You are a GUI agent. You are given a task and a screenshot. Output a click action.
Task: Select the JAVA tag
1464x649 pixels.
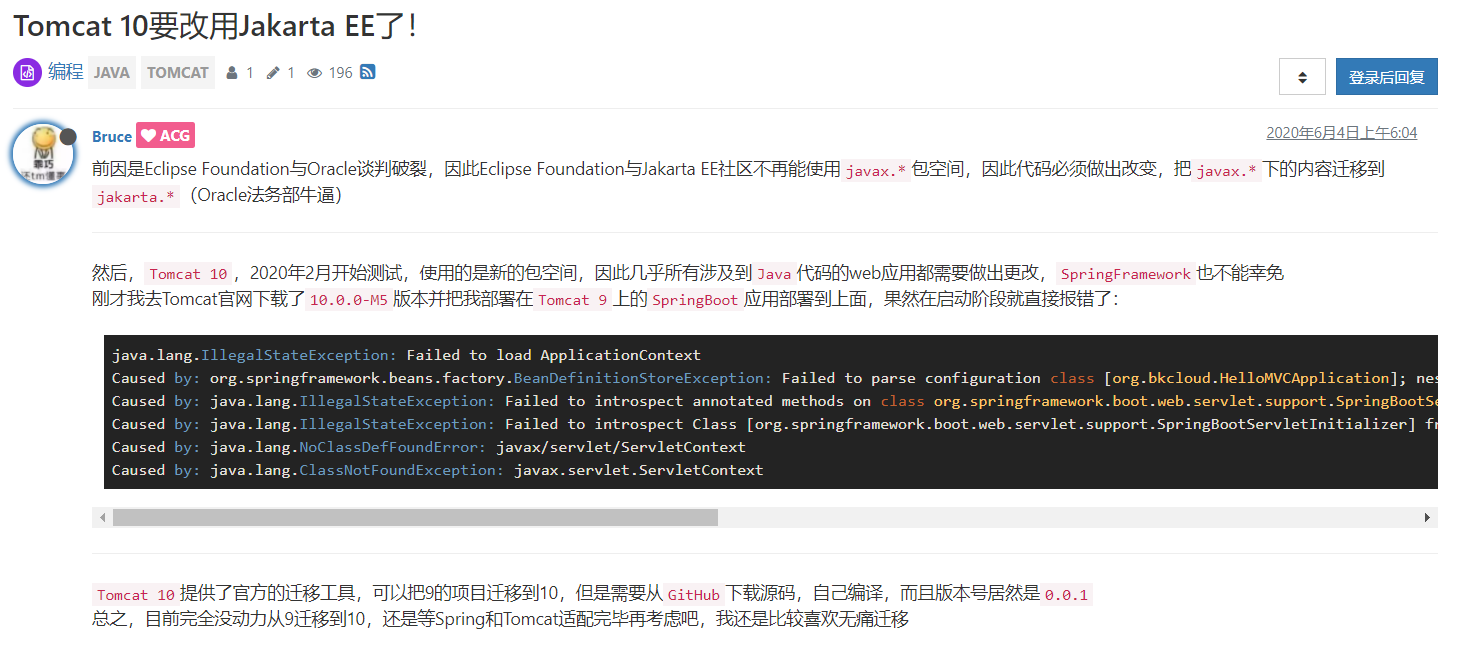point(112,73)
